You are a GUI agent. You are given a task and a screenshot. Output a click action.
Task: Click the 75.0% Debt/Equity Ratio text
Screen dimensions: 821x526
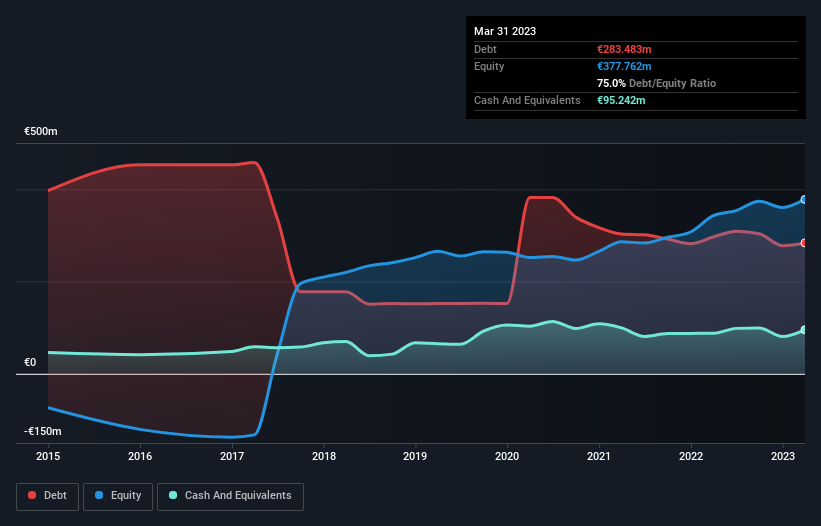656,83
